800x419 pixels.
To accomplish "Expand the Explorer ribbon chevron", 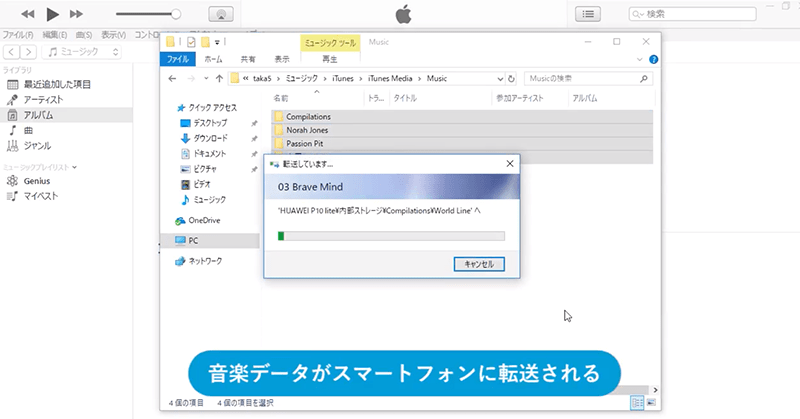I will [x=639, y=60].
